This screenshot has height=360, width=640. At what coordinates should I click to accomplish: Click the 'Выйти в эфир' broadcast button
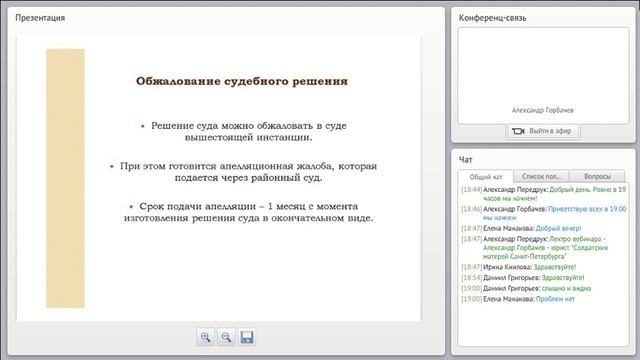tap(543, 131)
